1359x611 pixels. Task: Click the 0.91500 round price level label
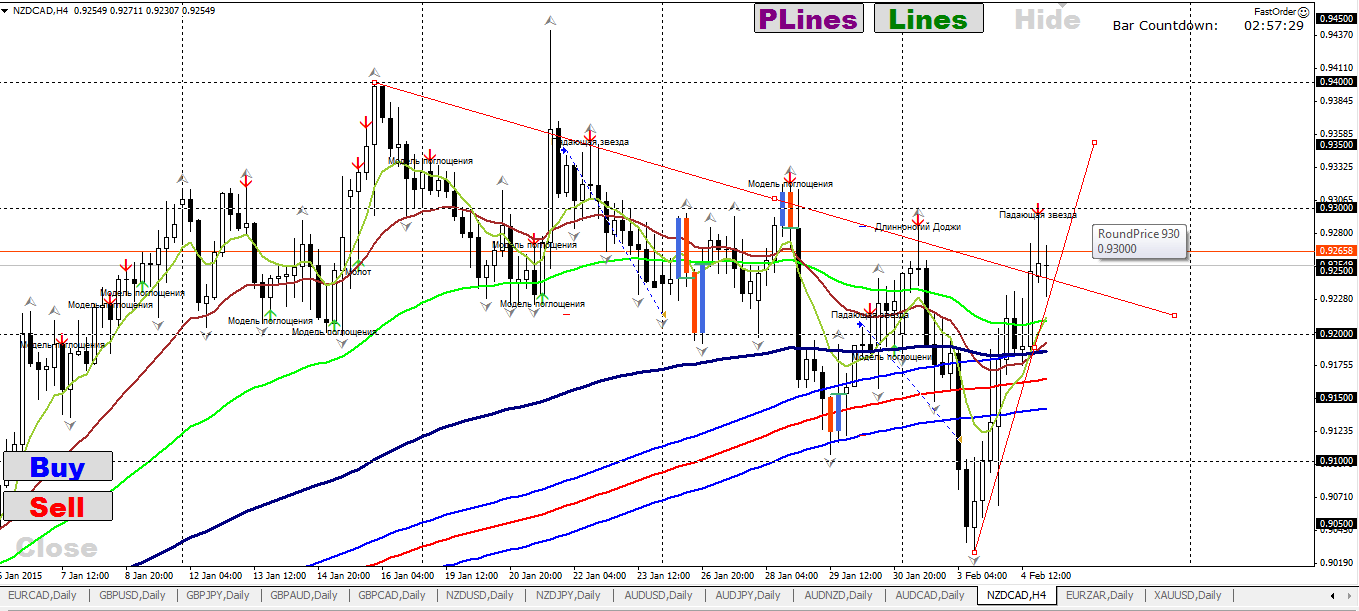[1336, 398]
